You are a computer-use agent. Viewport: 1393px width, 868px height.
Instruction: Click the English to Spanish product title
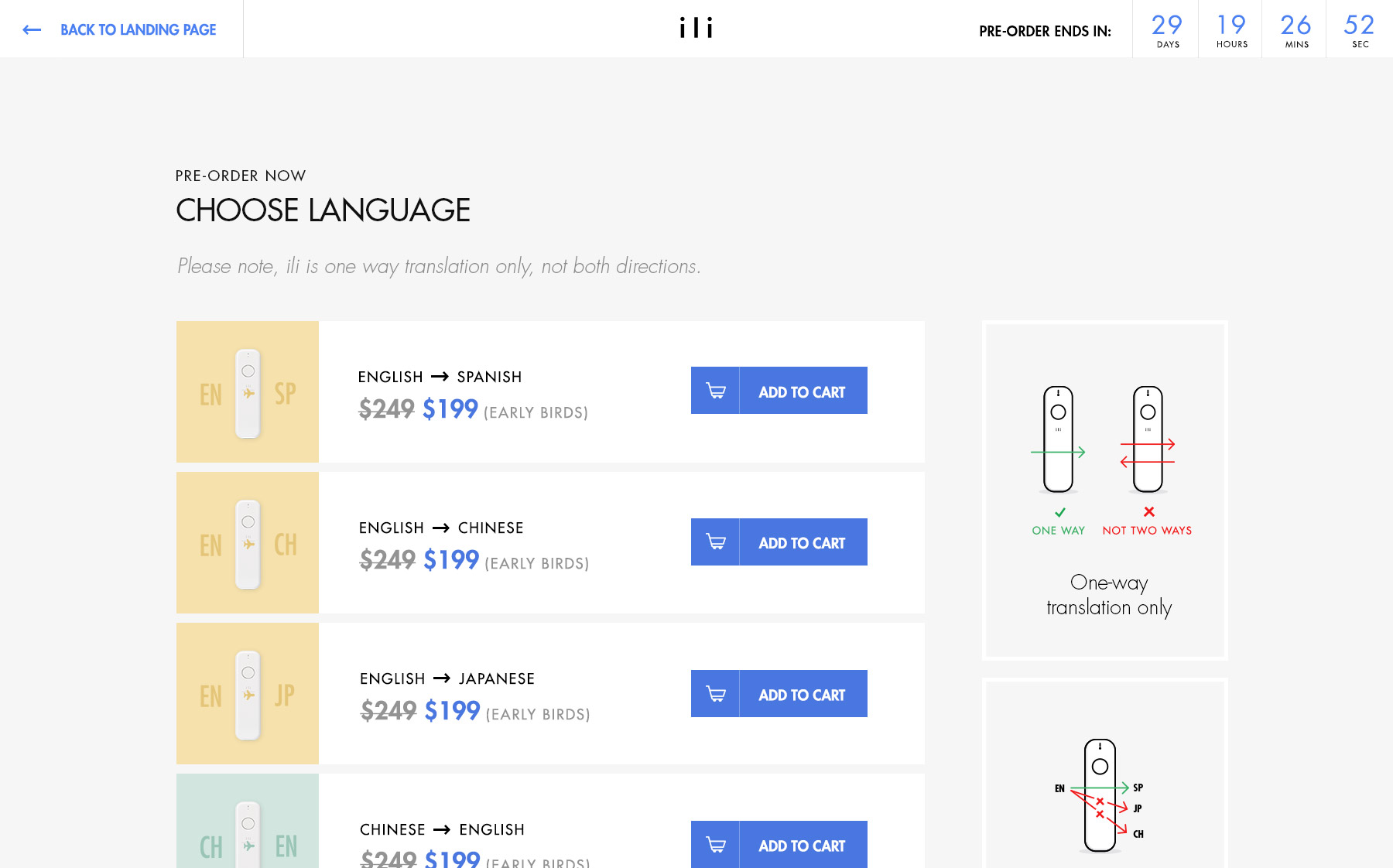tap(440, 377)
